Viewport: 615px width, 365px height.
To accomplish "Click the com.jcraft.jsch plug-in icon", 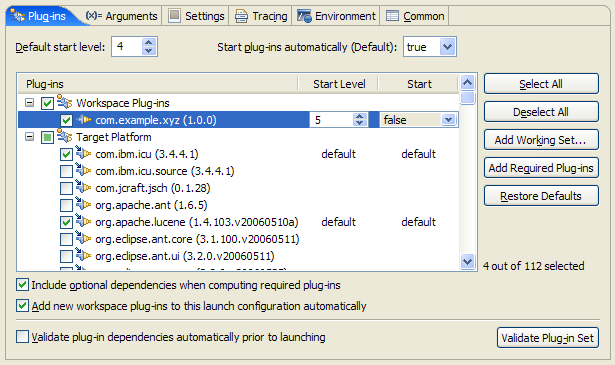I will click(83, 187).
